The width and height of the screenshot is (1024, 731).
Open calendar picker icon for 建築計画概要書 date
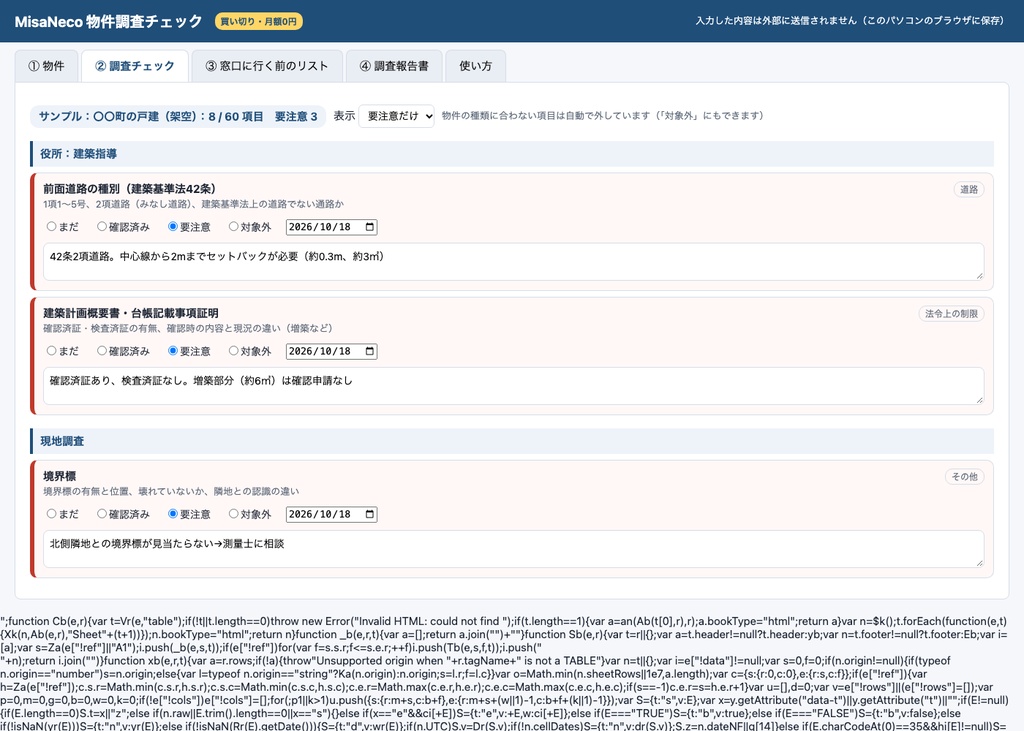(370, 351)
